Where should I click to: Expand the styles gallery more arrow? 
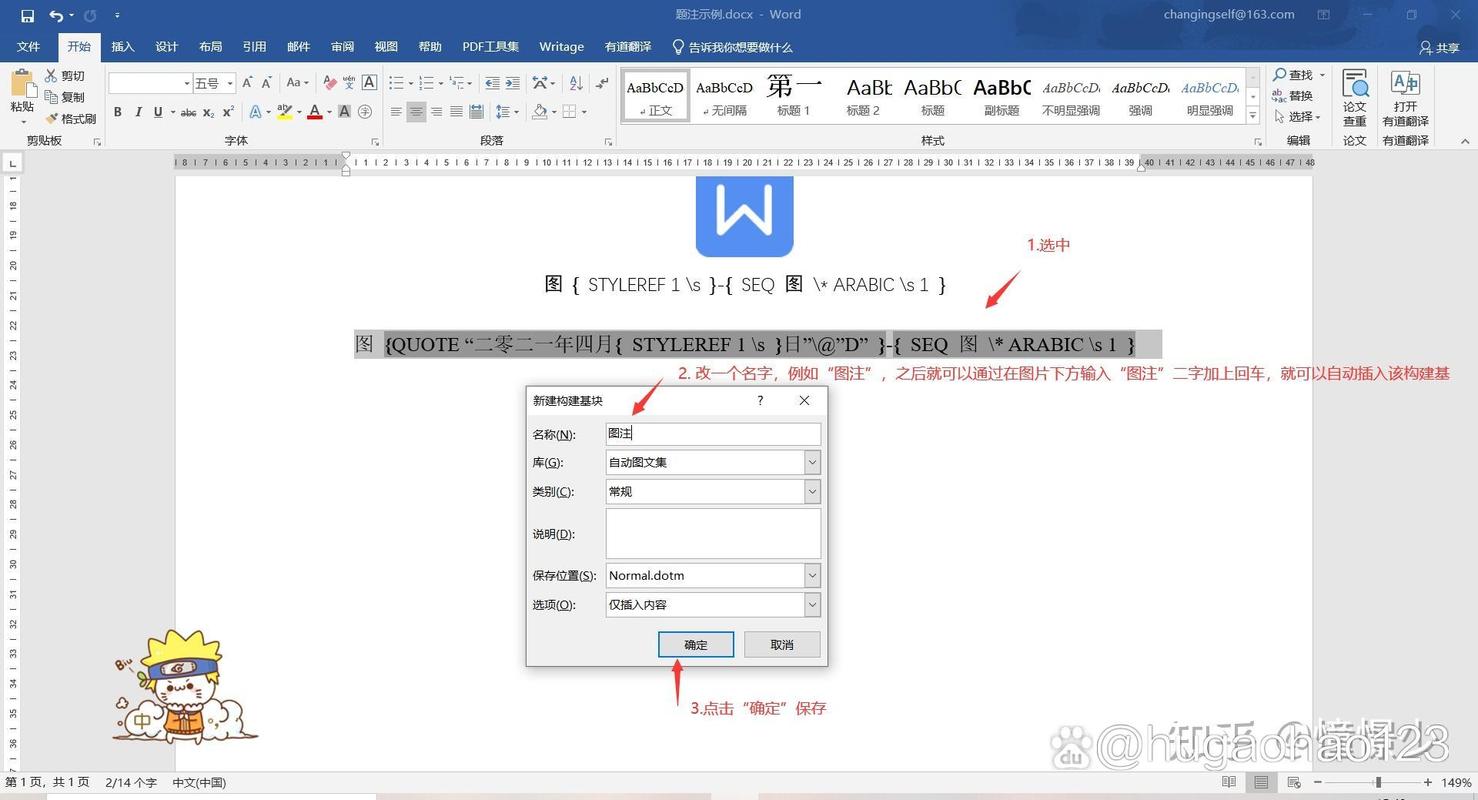[x=1253, y=117]
